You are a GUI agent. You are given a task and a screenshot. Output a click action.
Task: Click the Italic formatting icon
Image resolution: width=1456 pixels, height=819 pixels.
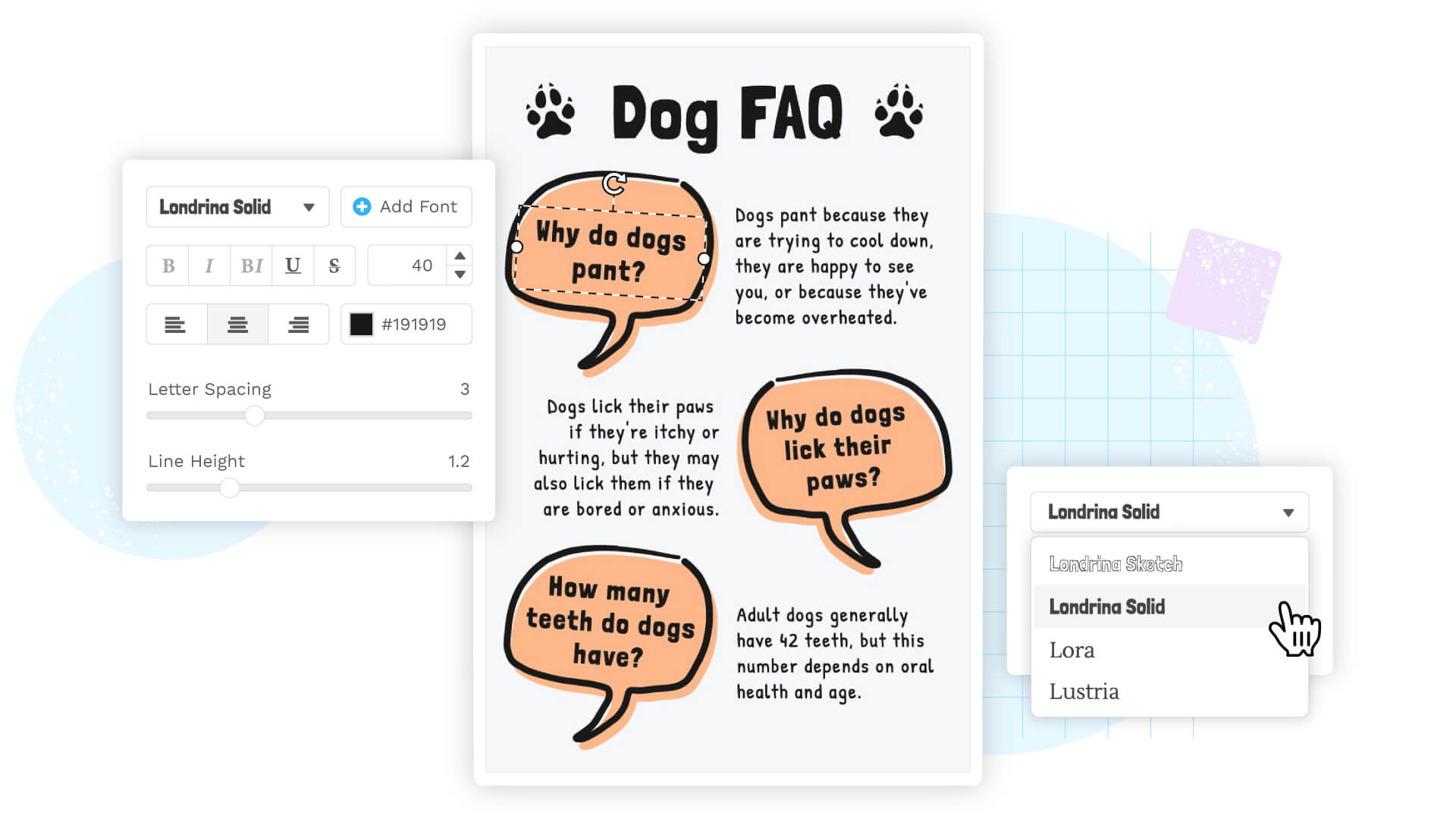tap(209, 265)
